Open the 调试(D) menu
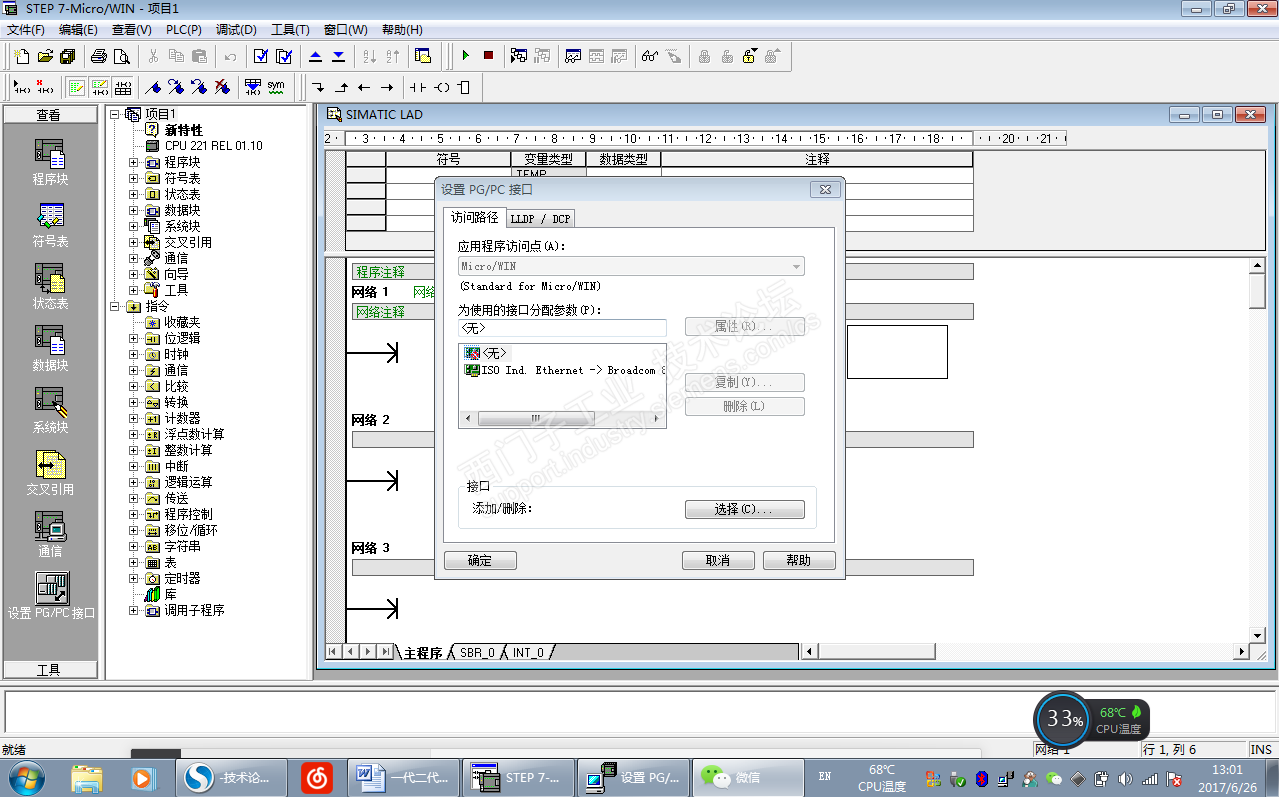1279x797 pixels. click(236, 30)
